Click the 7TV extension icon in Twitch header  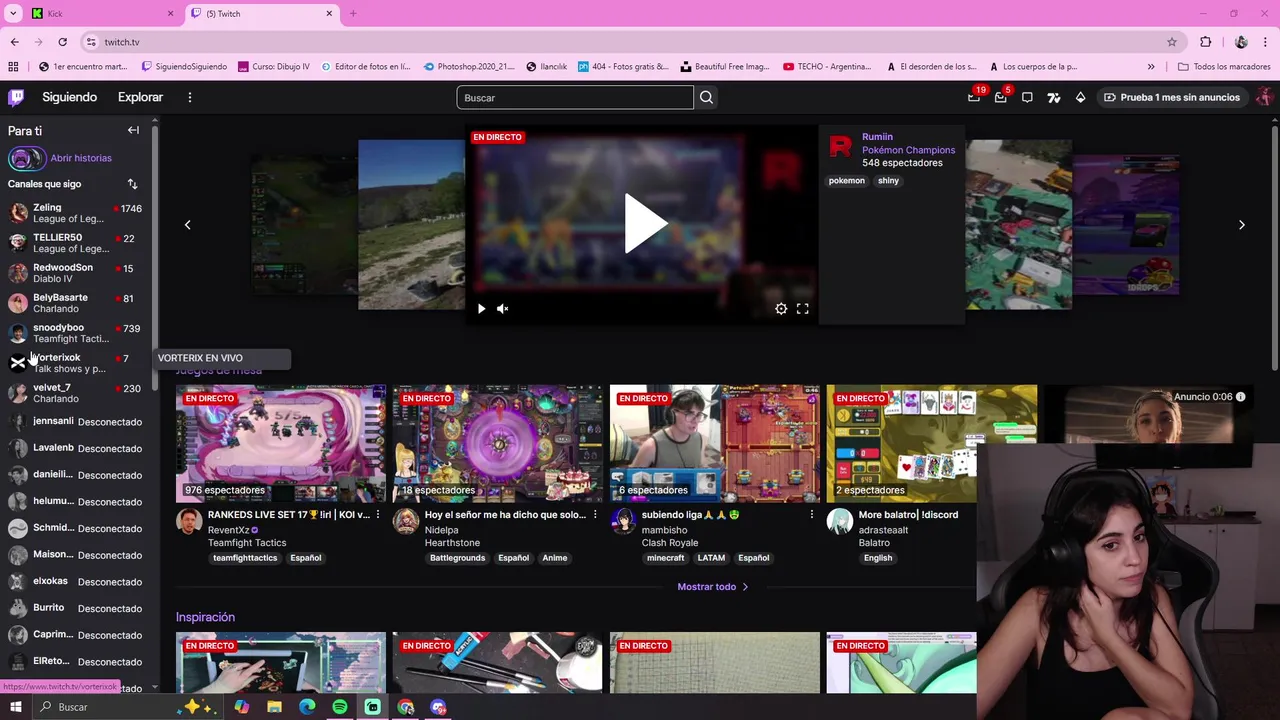click(x=1054, y=97)
